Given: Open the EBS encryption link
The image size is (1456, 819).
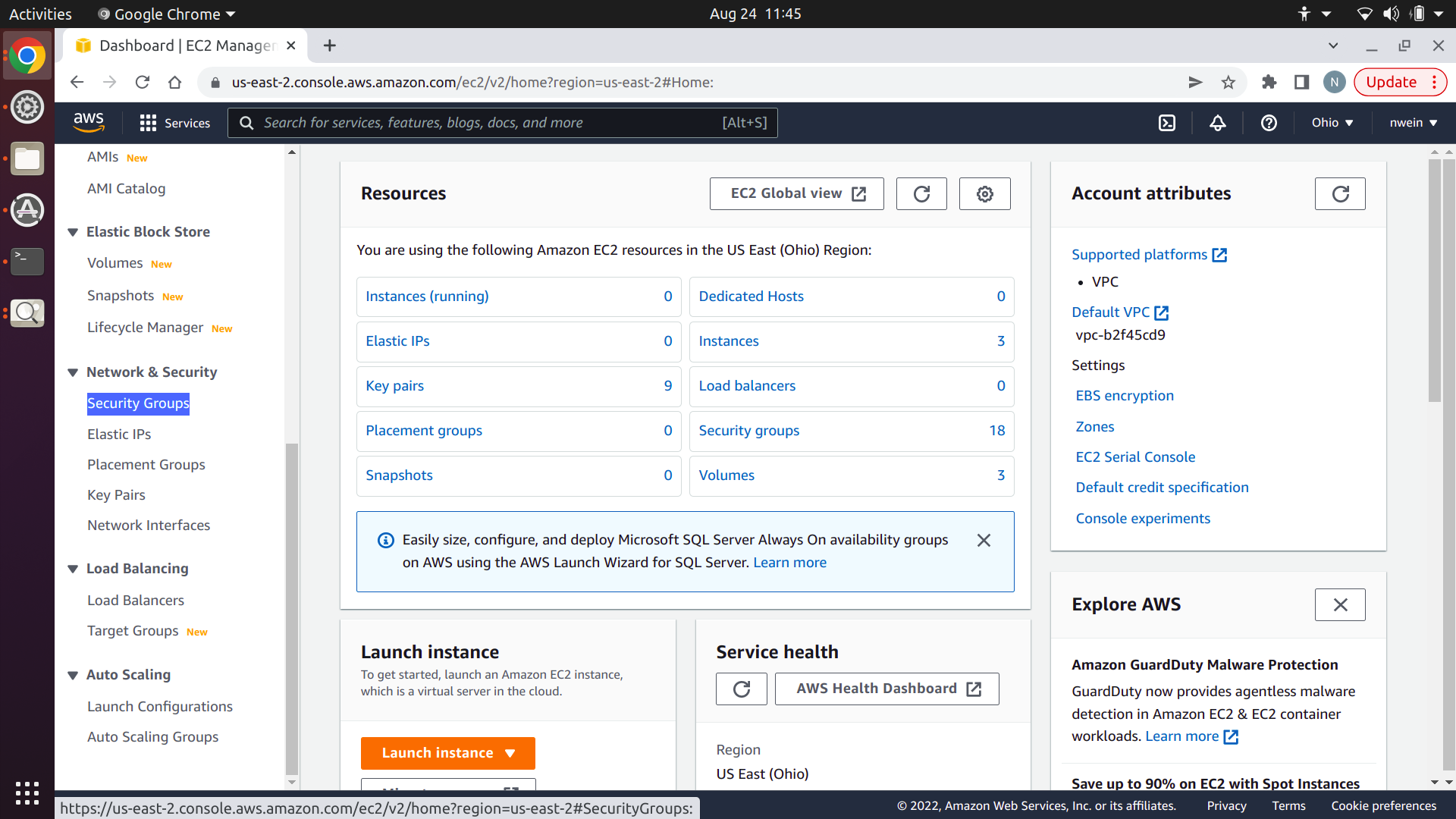Looking at the screenshot, I should [1125, 396].
